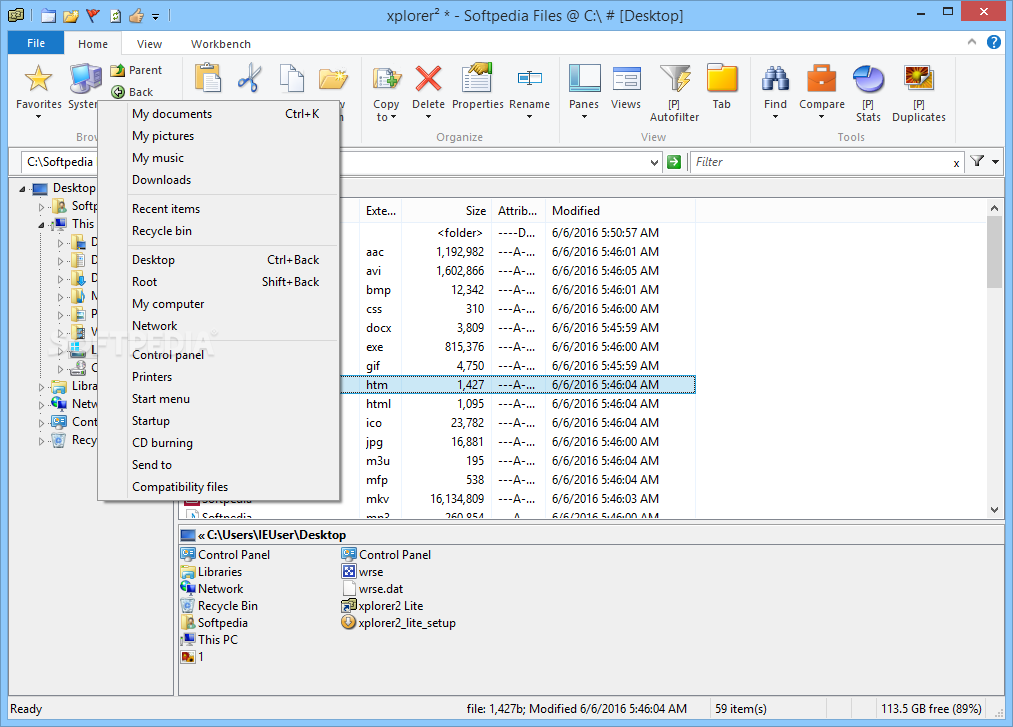Viewport: 1013px width, 727px height.
Task: Click the Find binoculars icon
Action: point(775,78)
